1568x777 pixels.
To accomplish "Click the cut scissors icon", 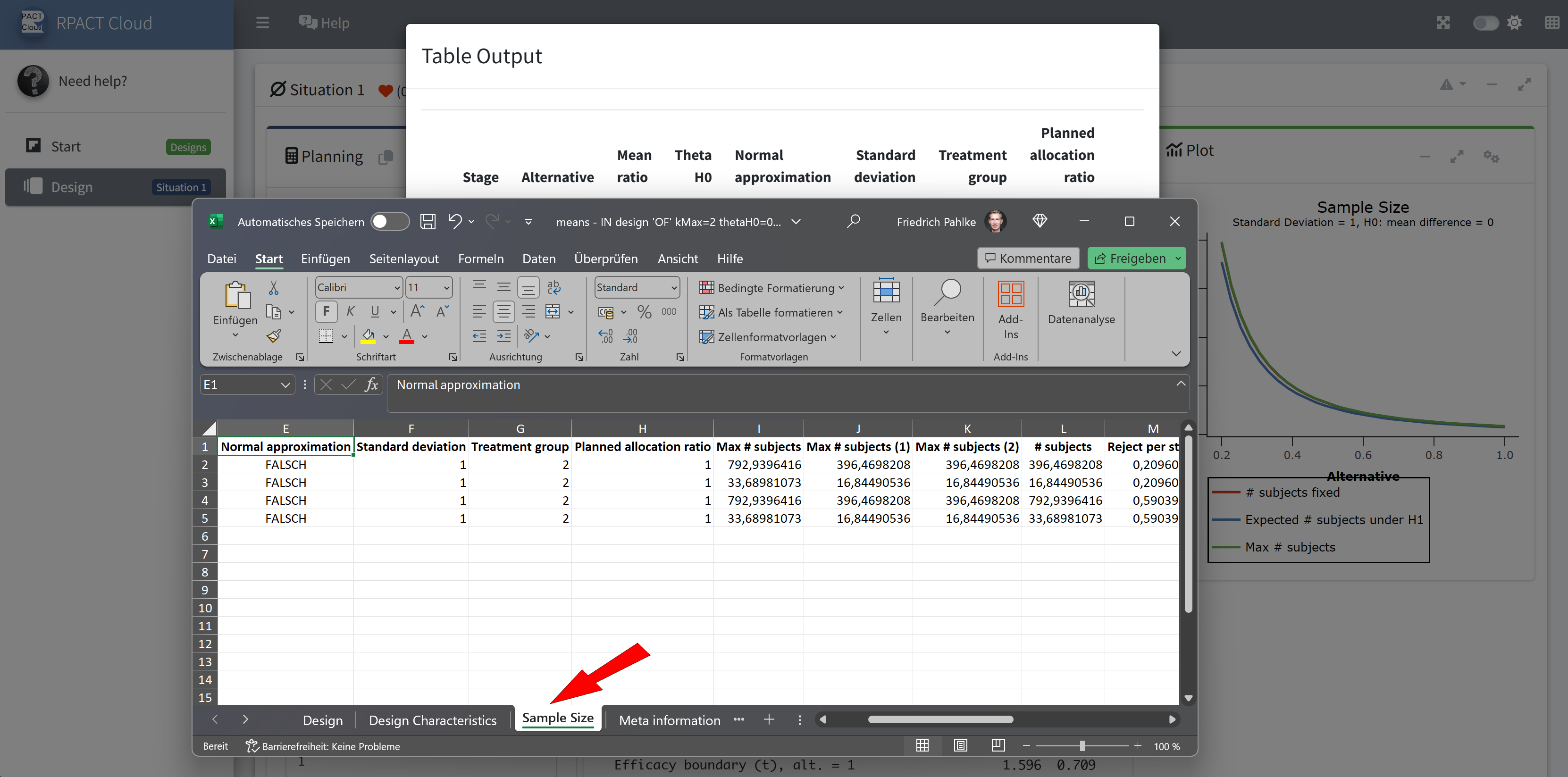I will [273, 288].
